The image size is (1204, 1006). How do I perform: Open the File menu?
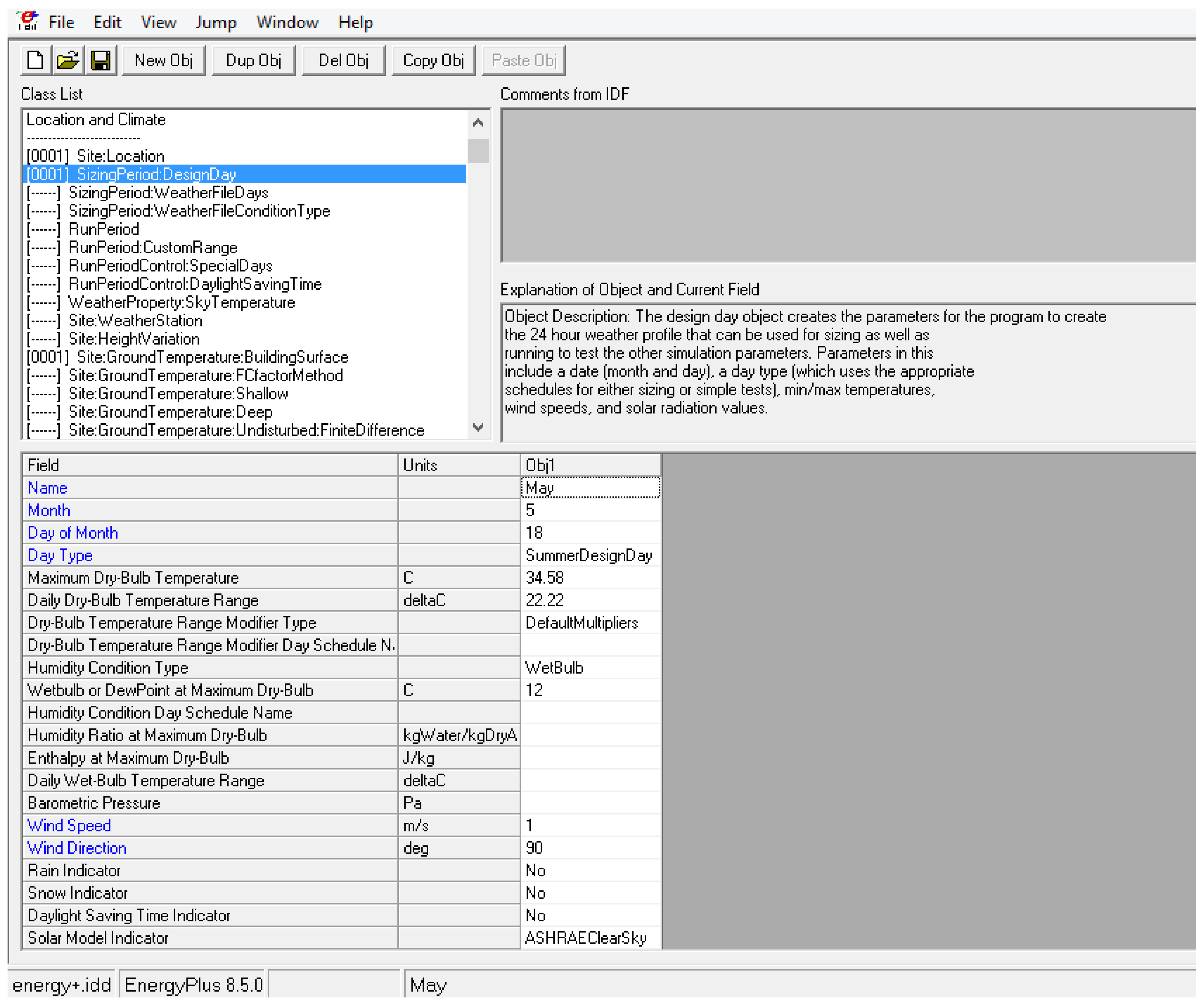point(61,22)
